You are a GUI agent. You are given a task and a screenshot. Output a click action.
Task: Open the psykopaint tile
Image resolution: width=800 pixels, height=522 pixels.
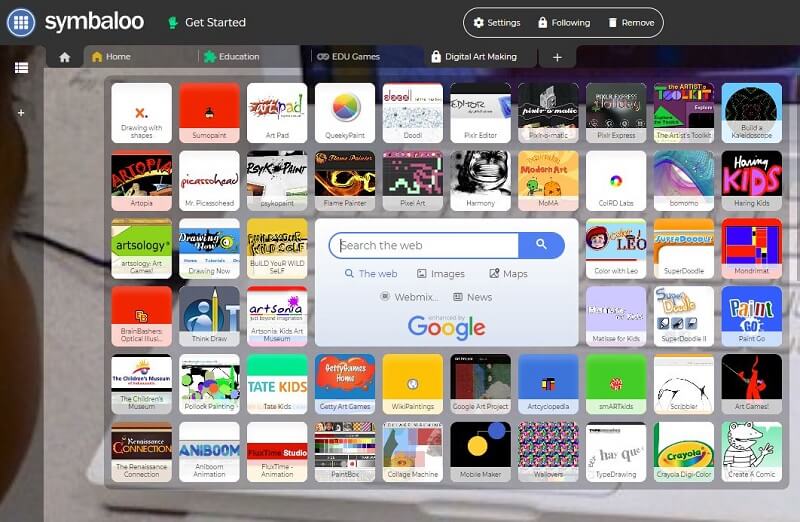click(x=277, y=181)
